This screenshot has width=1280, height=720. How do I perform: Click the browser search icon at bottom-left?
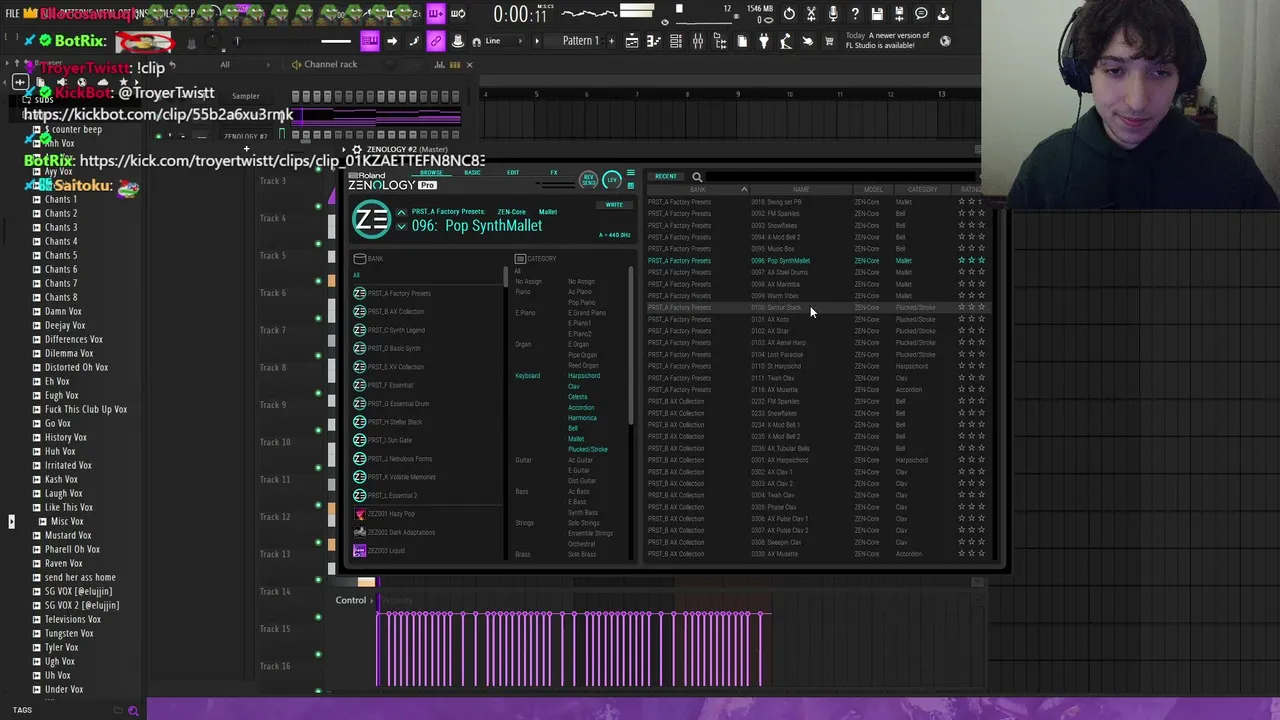click(133, 710)
